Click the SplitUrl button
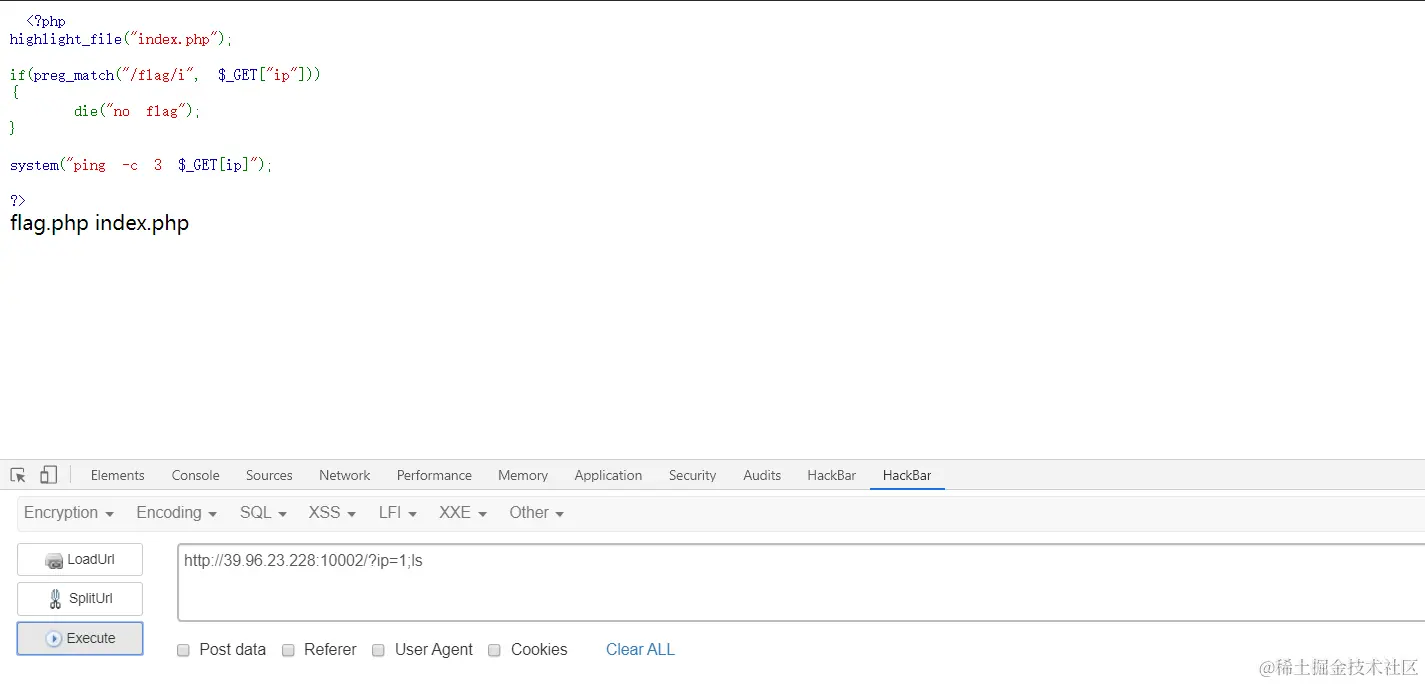The width and height of the screenshot is (1425, 684). pyautogui.click(x=80, y=599)
